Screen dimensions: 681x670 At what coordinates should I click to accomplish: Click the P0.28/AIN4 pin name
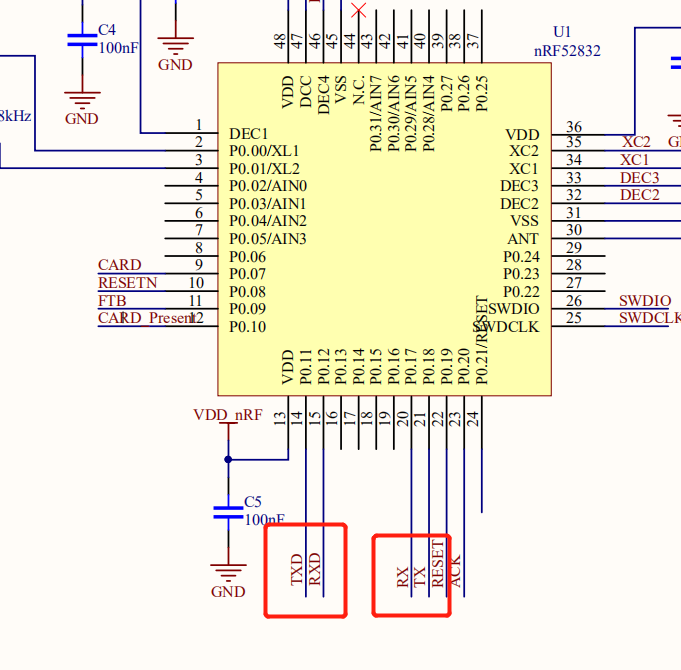[429, 113]
